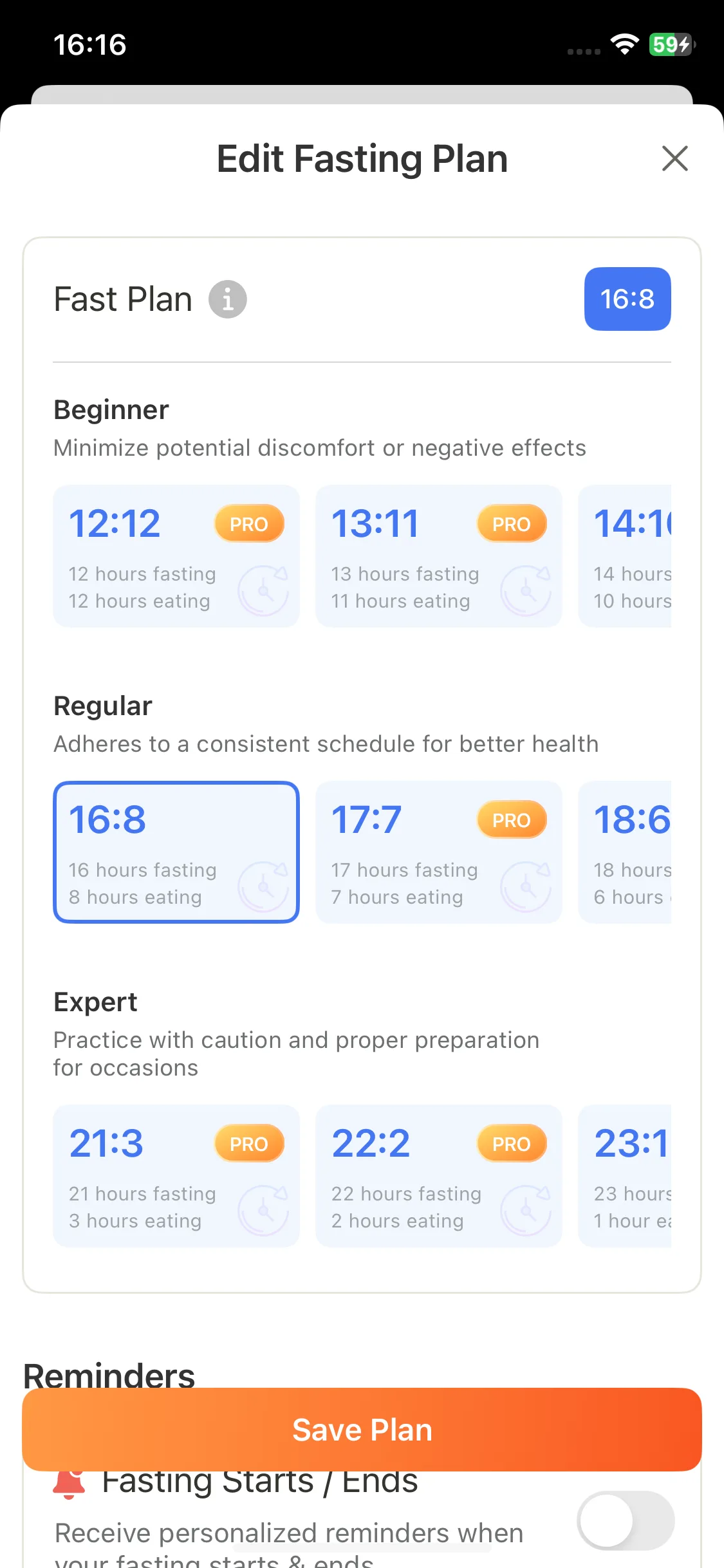724x1568 pixels.
Task: Tap the PRO badge on 12:12
Action: (x=249, y=523)
